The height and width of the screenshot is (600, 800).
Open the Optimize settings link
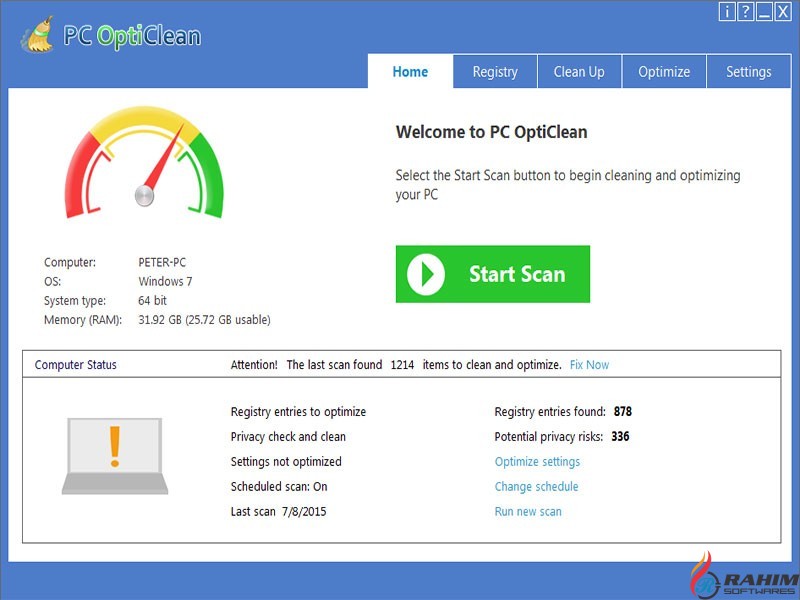[x=537, y=462]
